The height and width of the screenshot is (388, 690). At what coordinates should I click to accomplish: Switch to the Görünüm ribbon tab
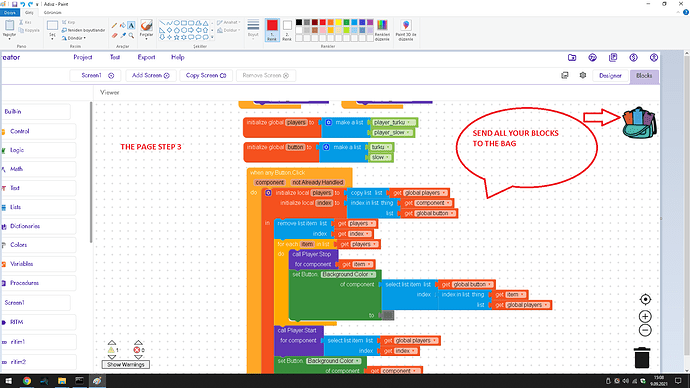coord(52,13)
